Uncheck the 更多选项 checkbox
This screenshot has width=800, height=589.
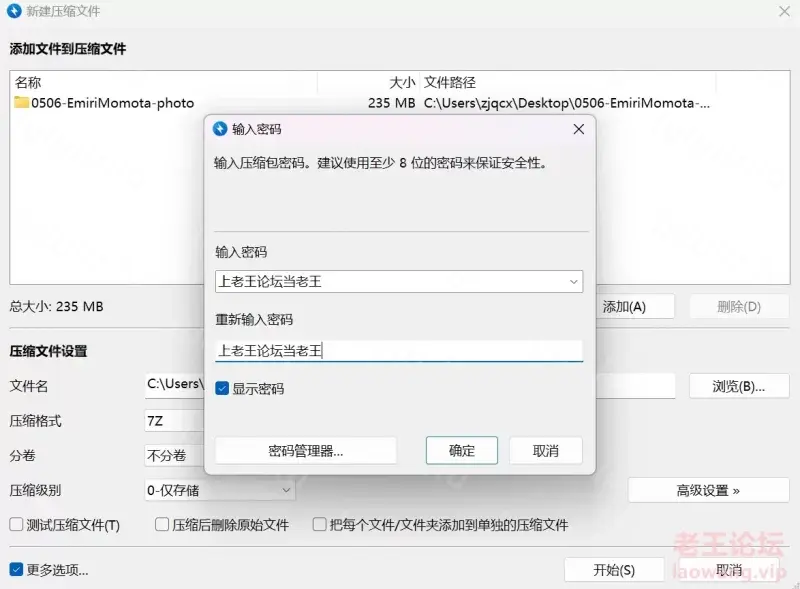(16, 569)
